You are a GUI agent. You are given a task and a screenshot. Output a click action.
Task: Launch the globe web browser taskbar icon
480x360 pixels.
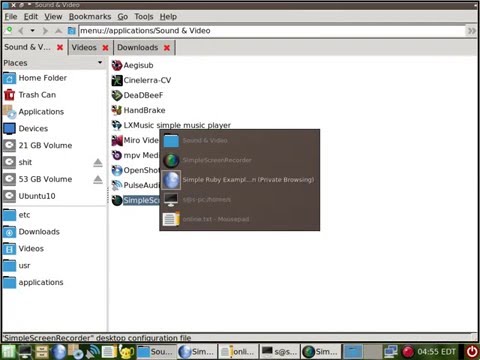(x=59, y=352)
